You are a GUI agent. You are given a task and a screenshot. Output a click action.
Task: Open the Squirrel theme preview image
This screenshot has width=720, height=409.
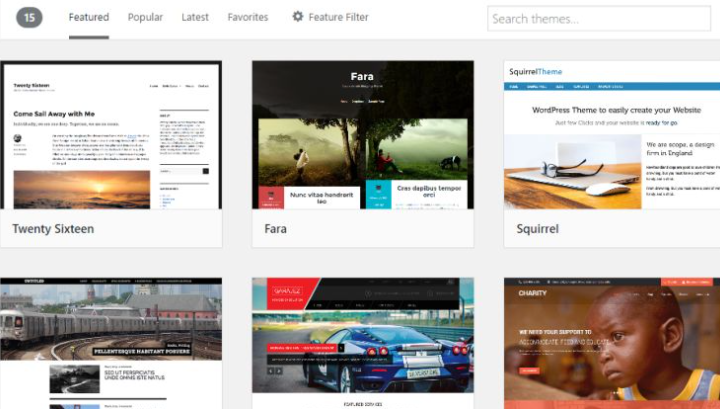coord(611,135)
